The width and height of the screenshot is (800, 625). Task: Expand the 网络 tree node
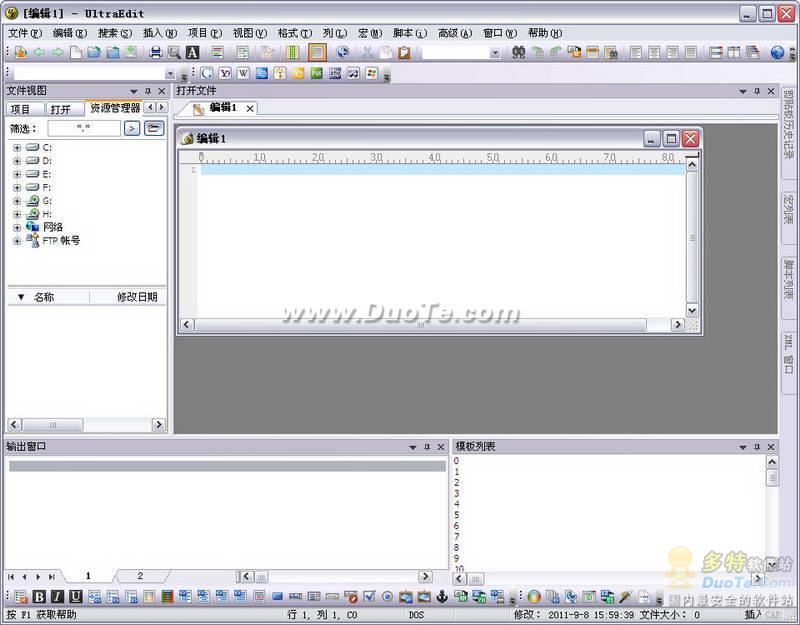coord(17,228)
